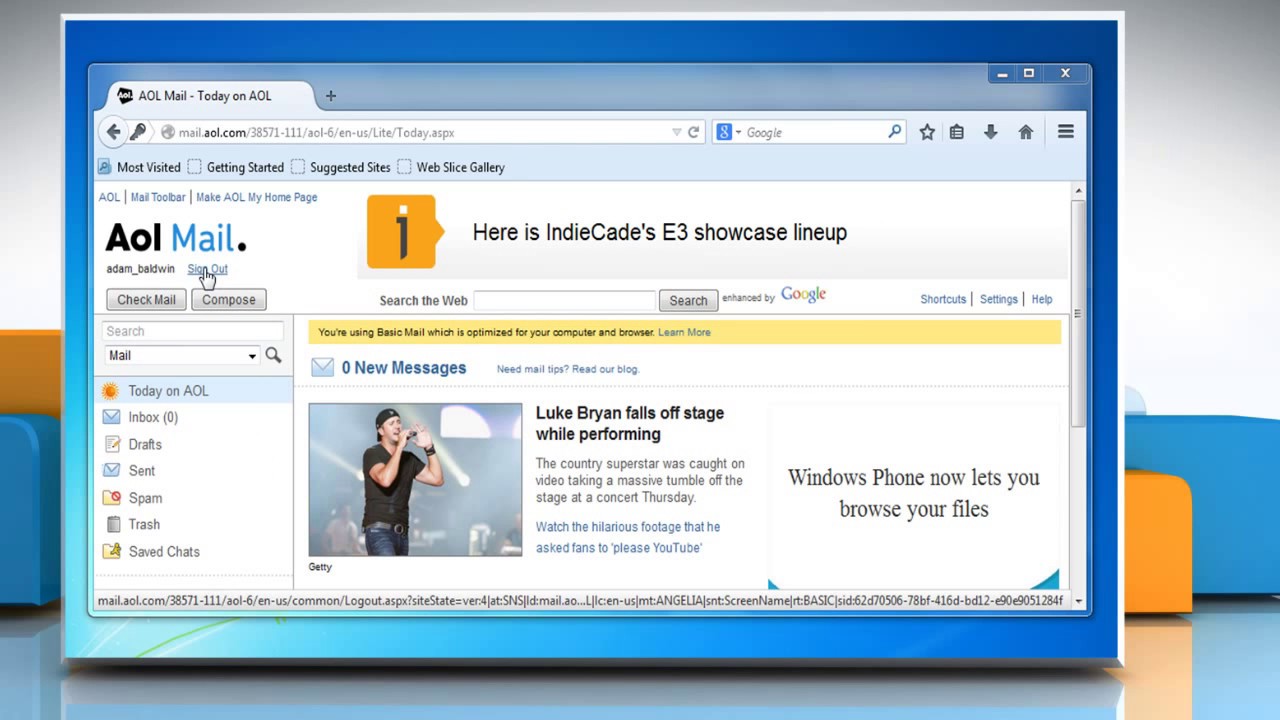This screenshot has width=1280, height=720.
Task: Reload the page with the refresh icon
Action: [x=693, y=132]
